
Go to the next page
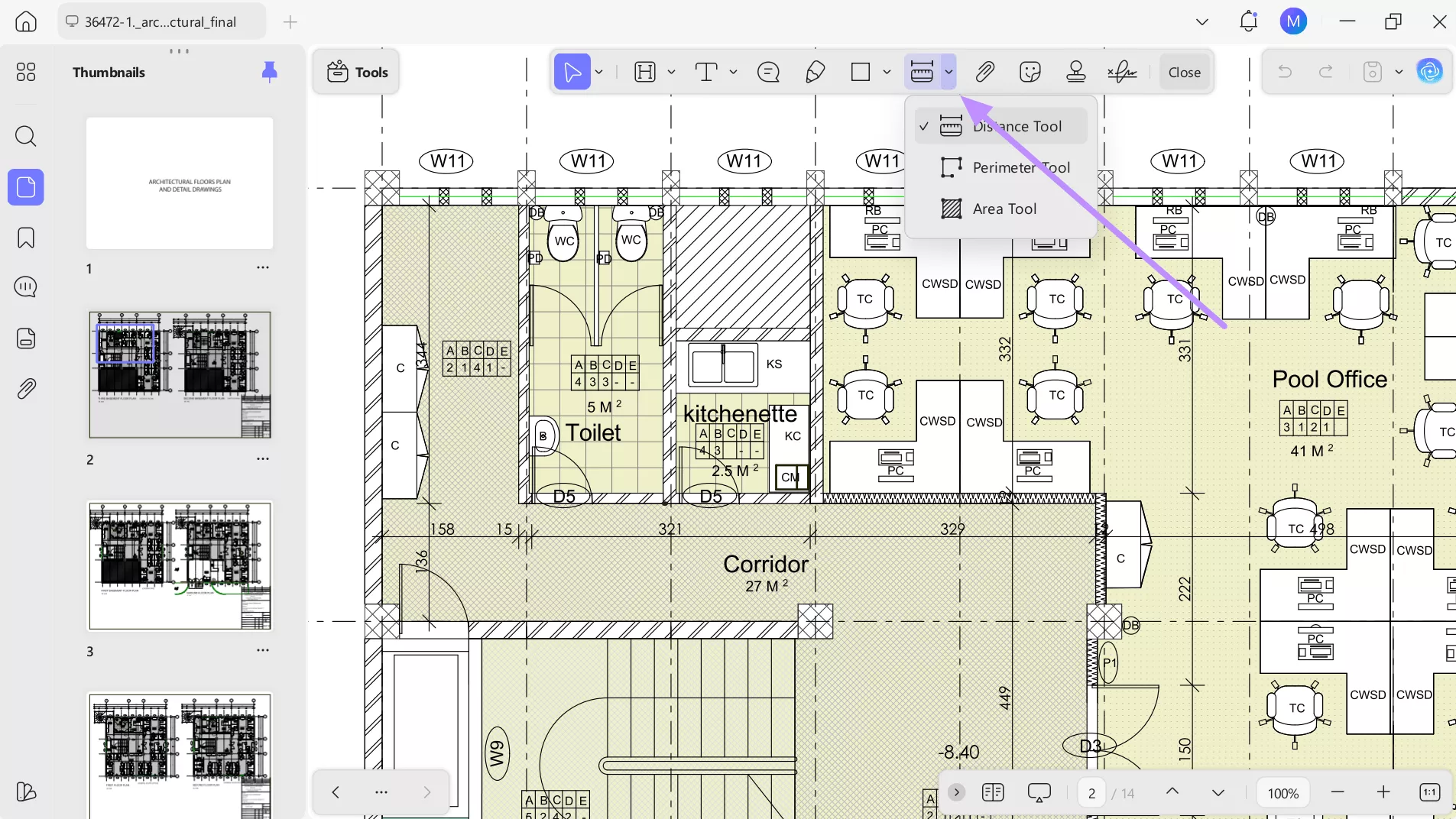point(1218,792)
